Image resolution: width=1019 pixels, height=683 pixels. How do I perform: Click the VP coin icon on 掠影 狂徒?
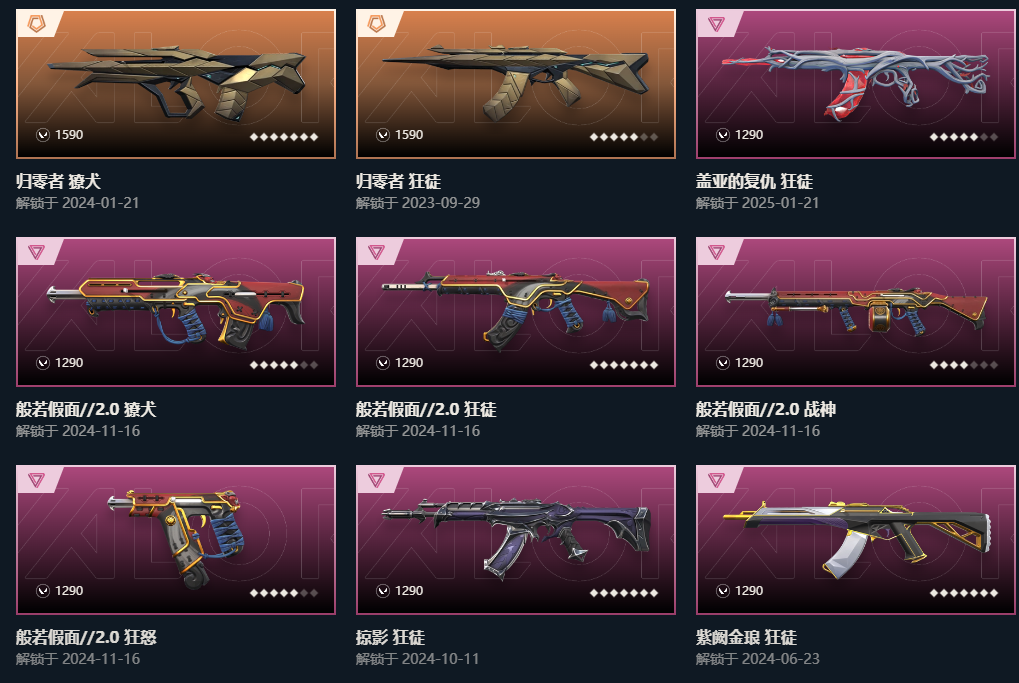(x=383, y=591)
